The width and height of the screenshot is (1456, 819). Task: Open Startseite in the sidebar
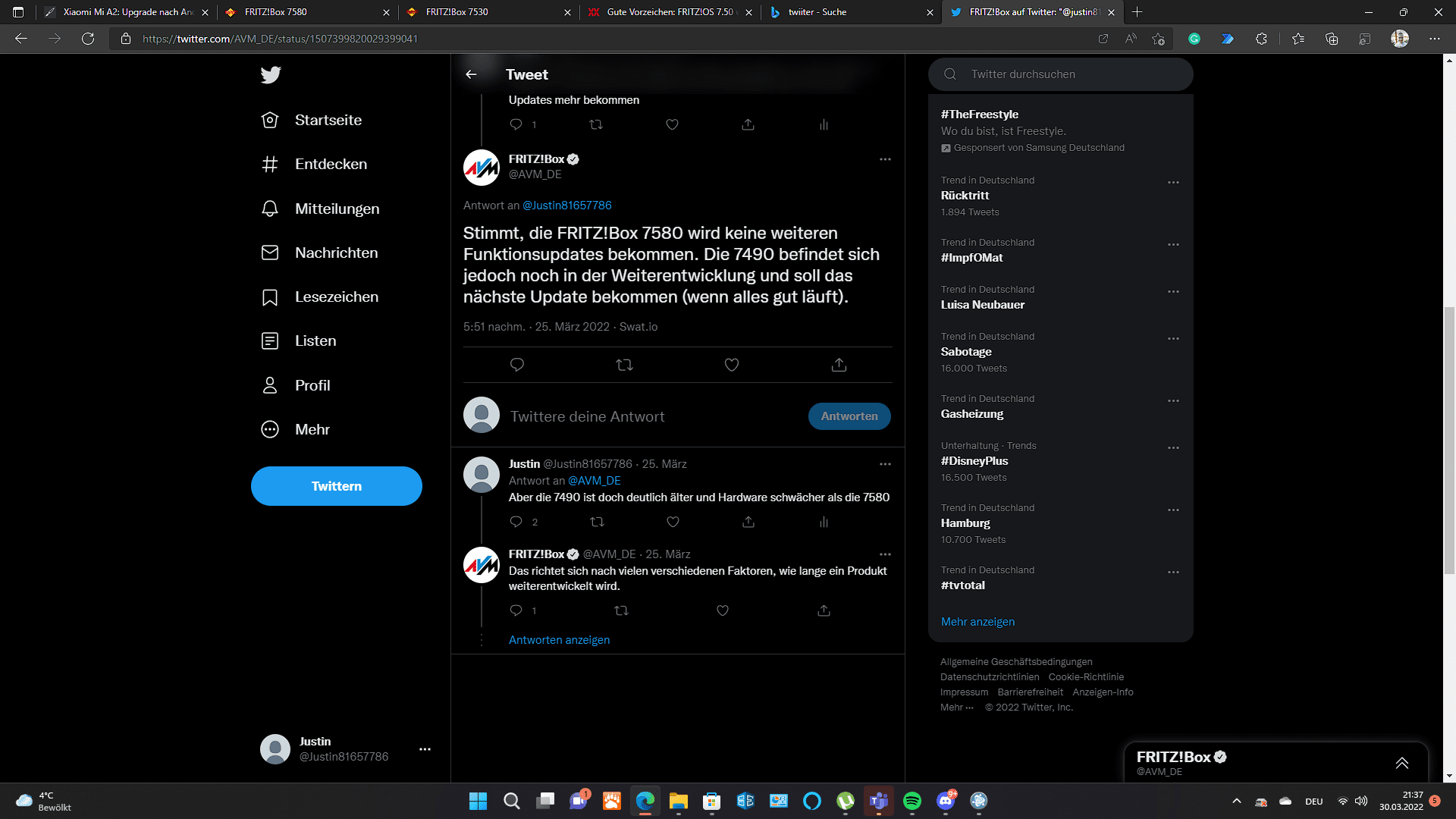pos(312,120)
